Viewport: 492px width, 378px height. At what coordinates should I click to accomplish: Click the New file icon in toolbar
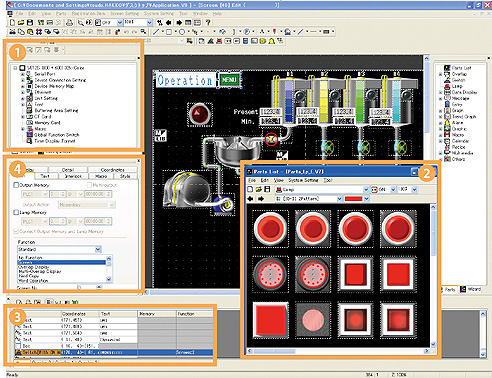click(12, 22)
